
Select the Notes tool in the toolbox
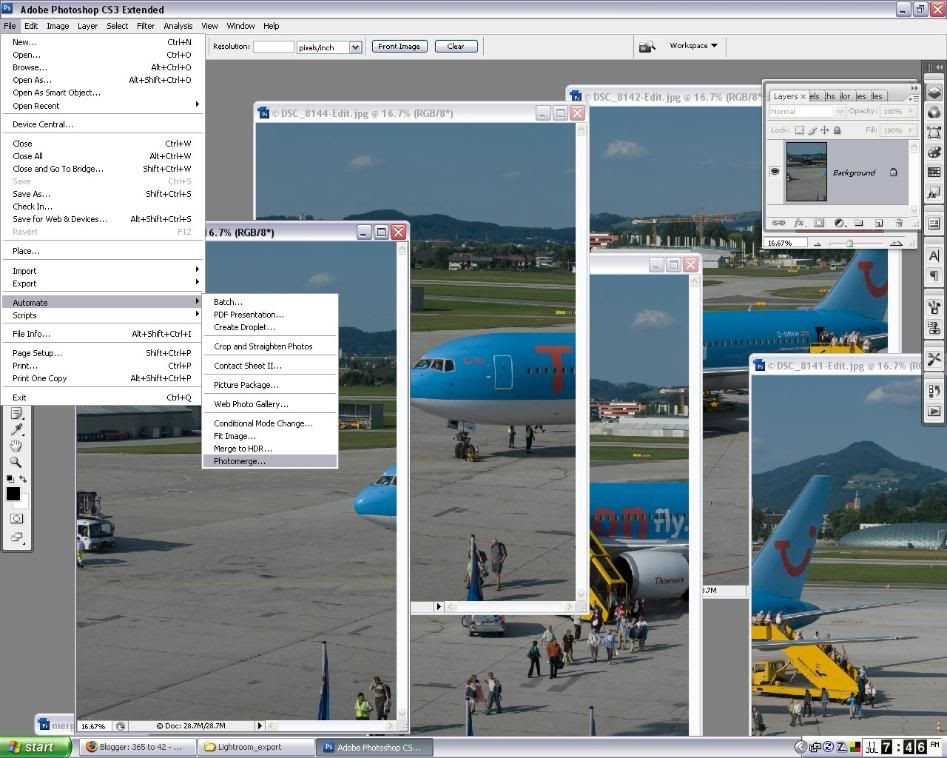(x=16, y=414)
